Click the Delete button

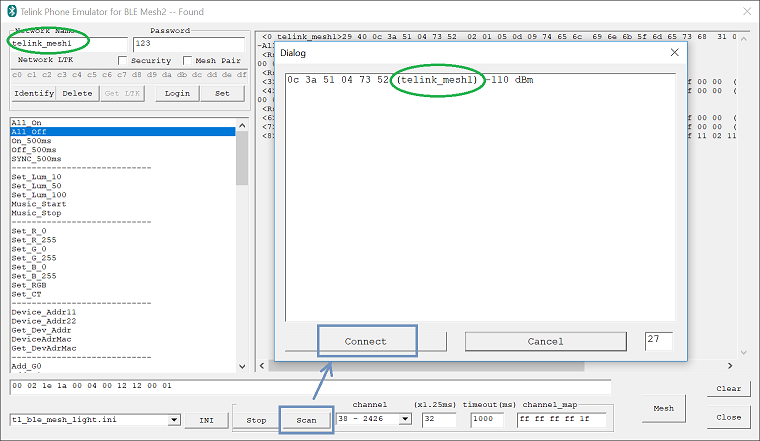[77, 93]
